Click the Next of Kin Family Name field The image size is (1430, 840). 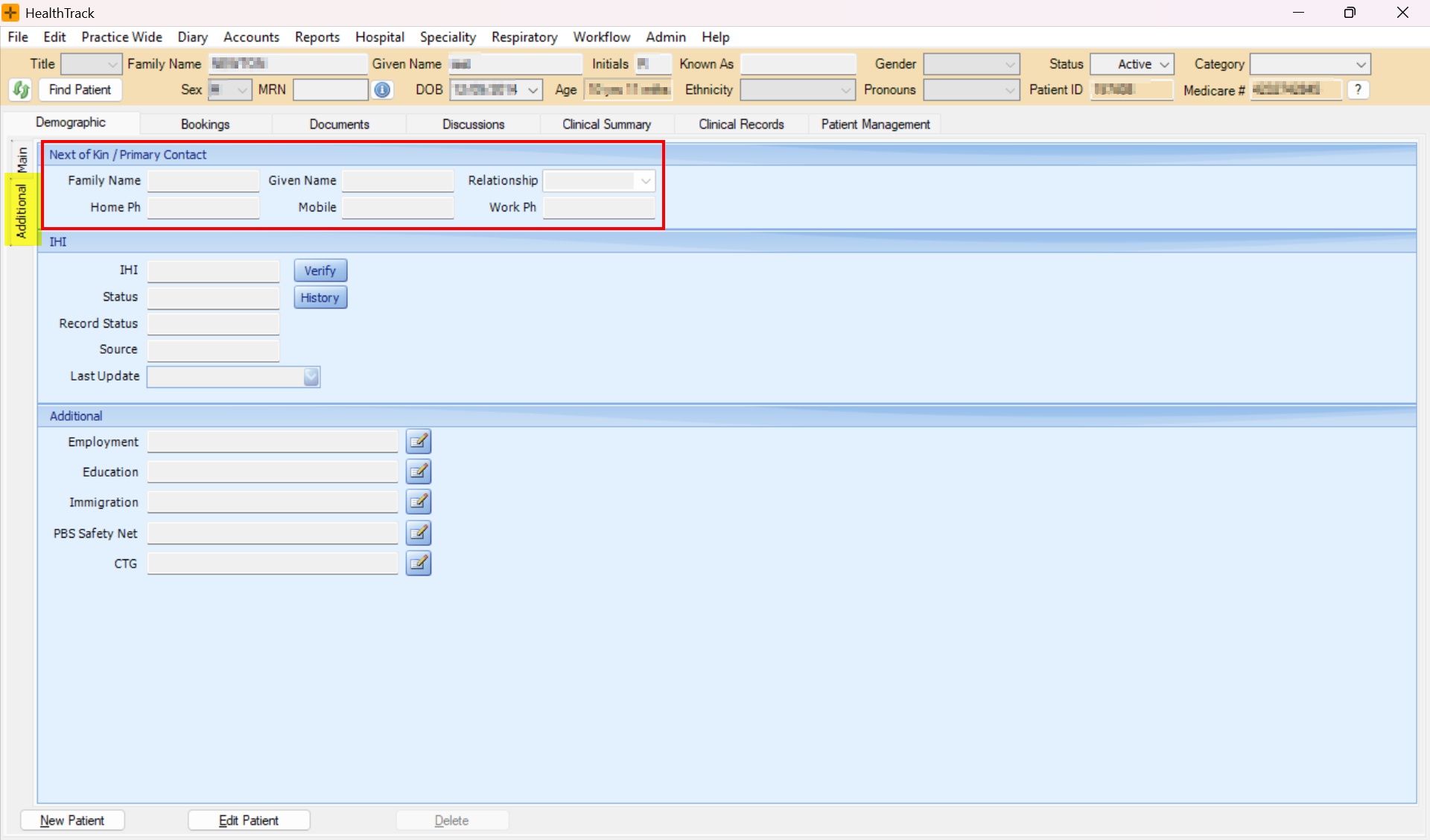203,181
